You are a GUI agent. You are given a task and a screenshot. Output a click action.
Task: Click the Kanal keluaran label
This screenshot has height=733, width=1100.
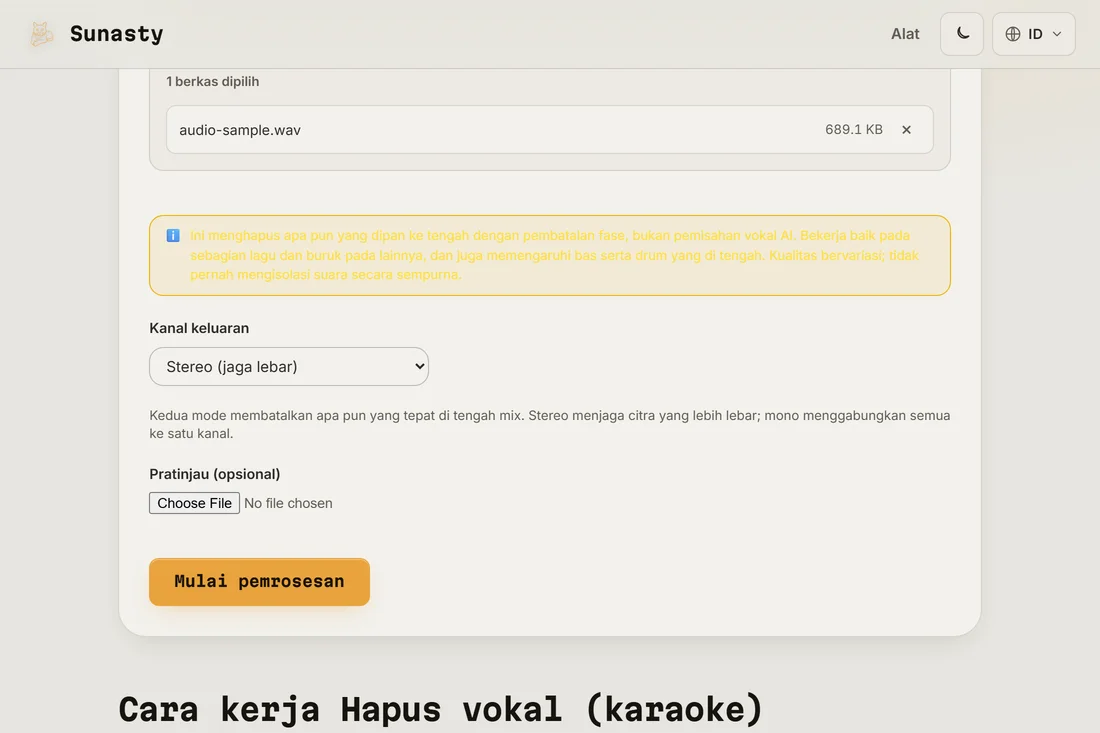[x=199, y=328]
